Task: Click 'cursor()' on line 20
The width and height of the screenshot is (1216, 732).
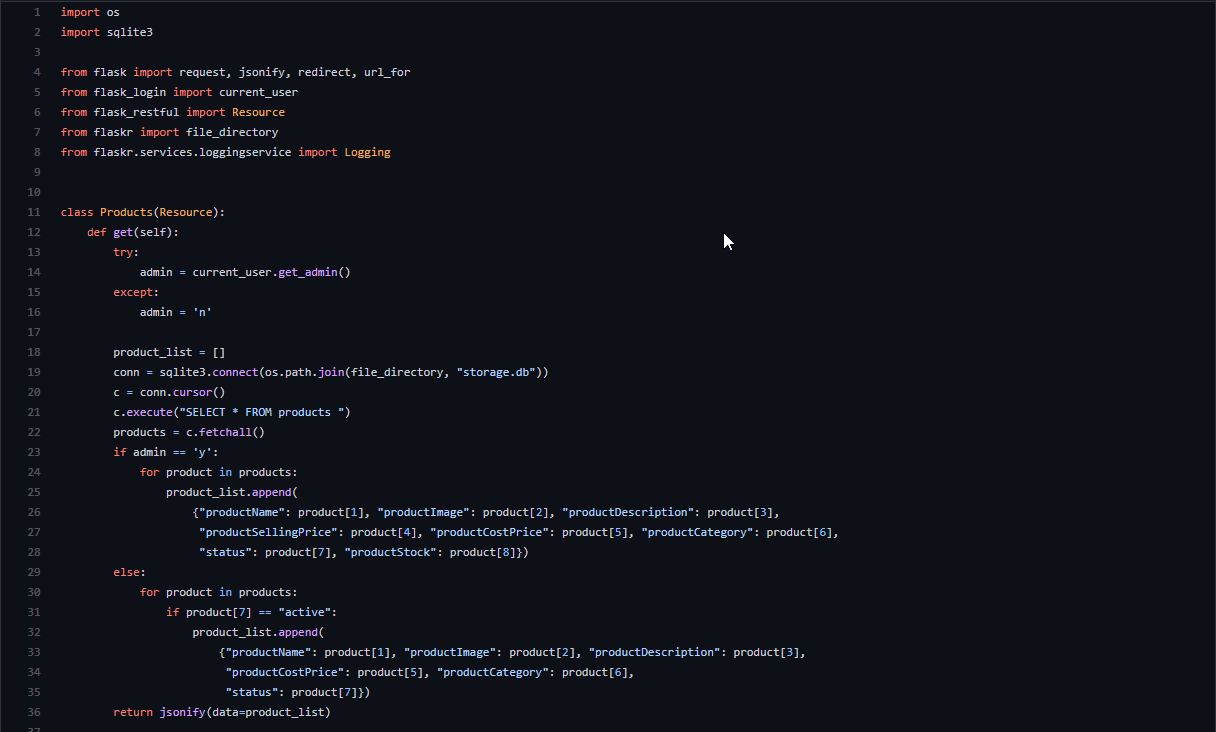Action: [x=199, y=392]
